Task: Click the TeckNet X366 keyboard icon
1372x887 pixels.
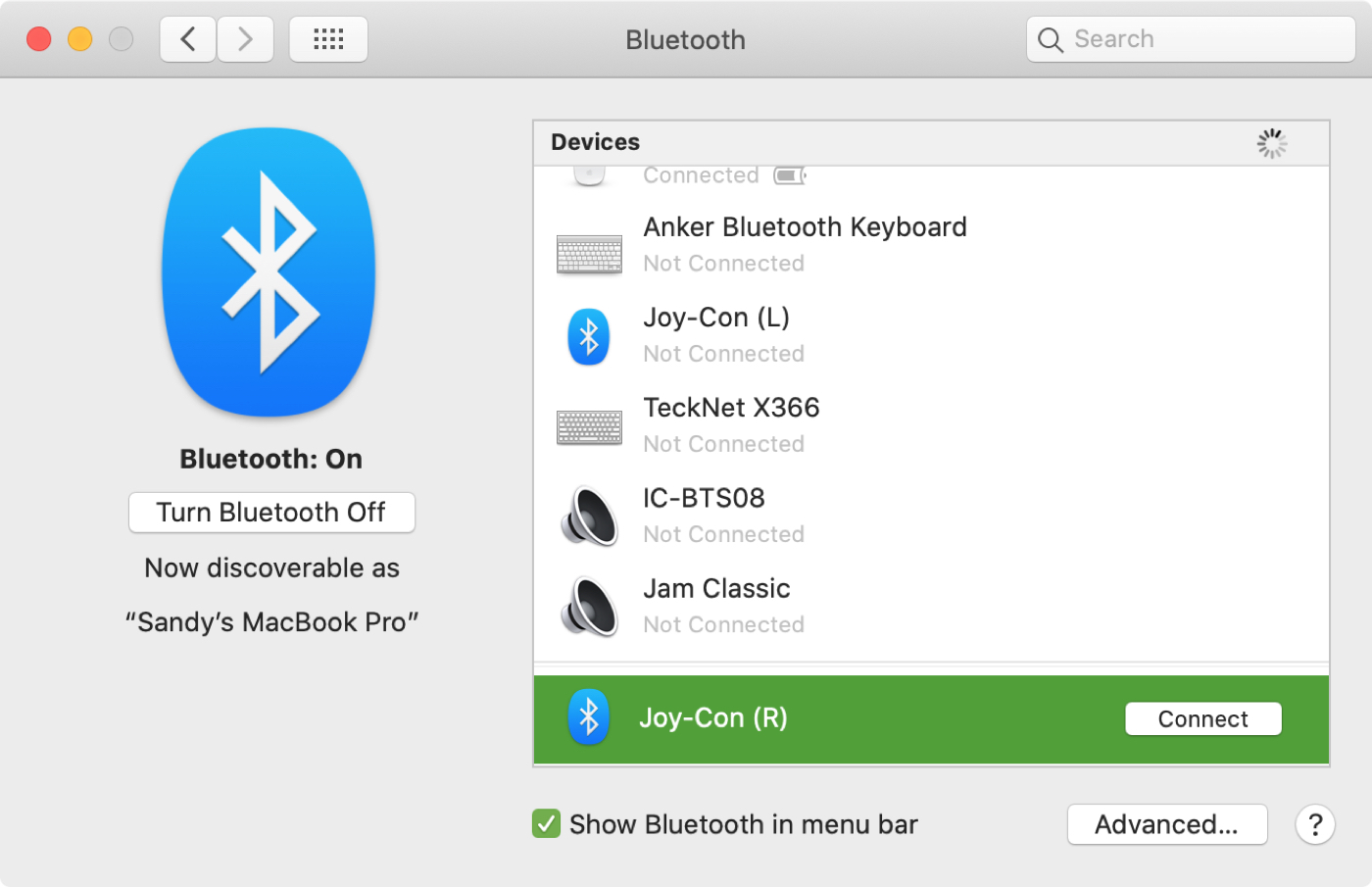Action: [x=589, y=427]
